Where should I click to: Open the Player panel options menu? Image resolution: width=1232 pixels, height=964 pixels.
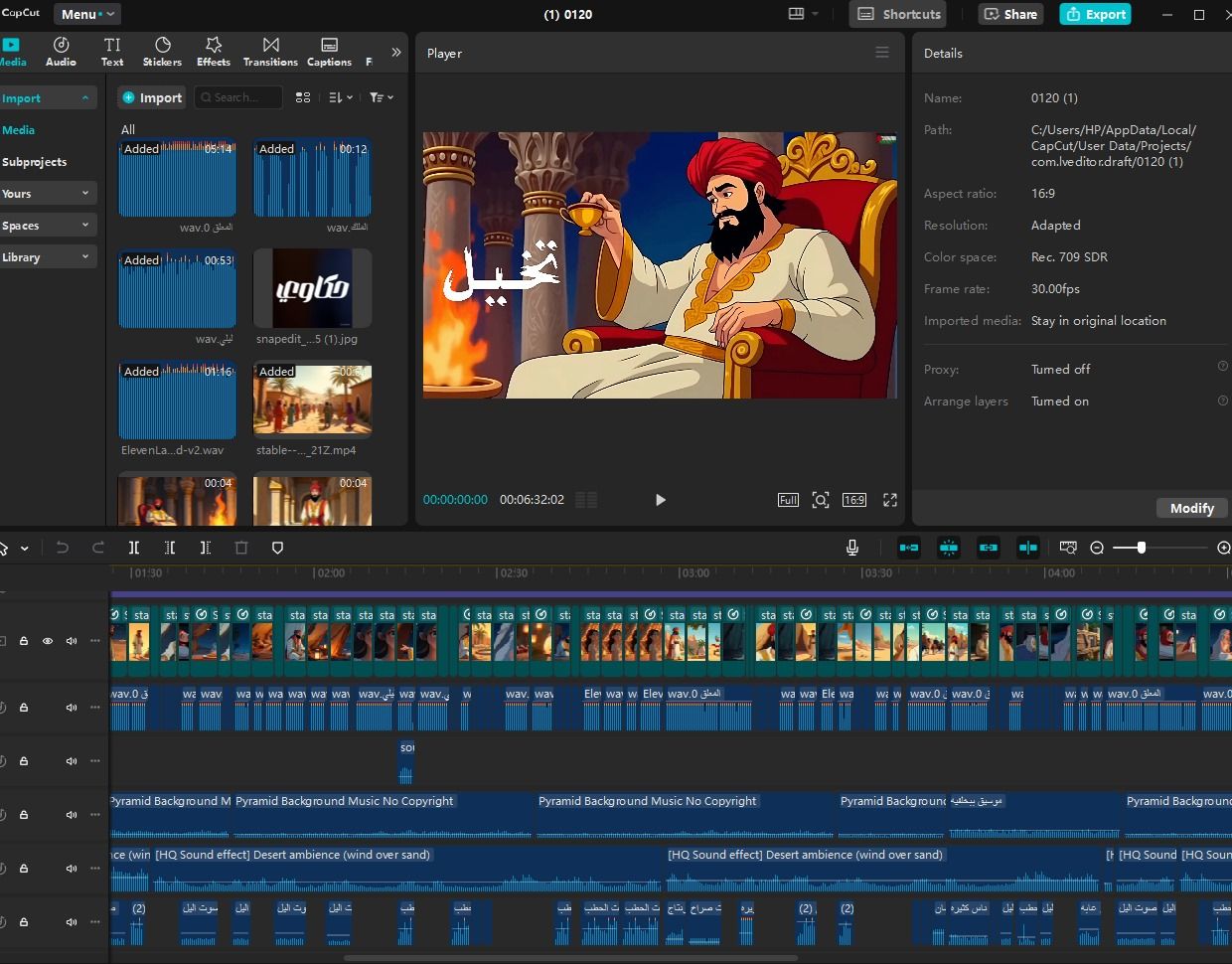882,53
